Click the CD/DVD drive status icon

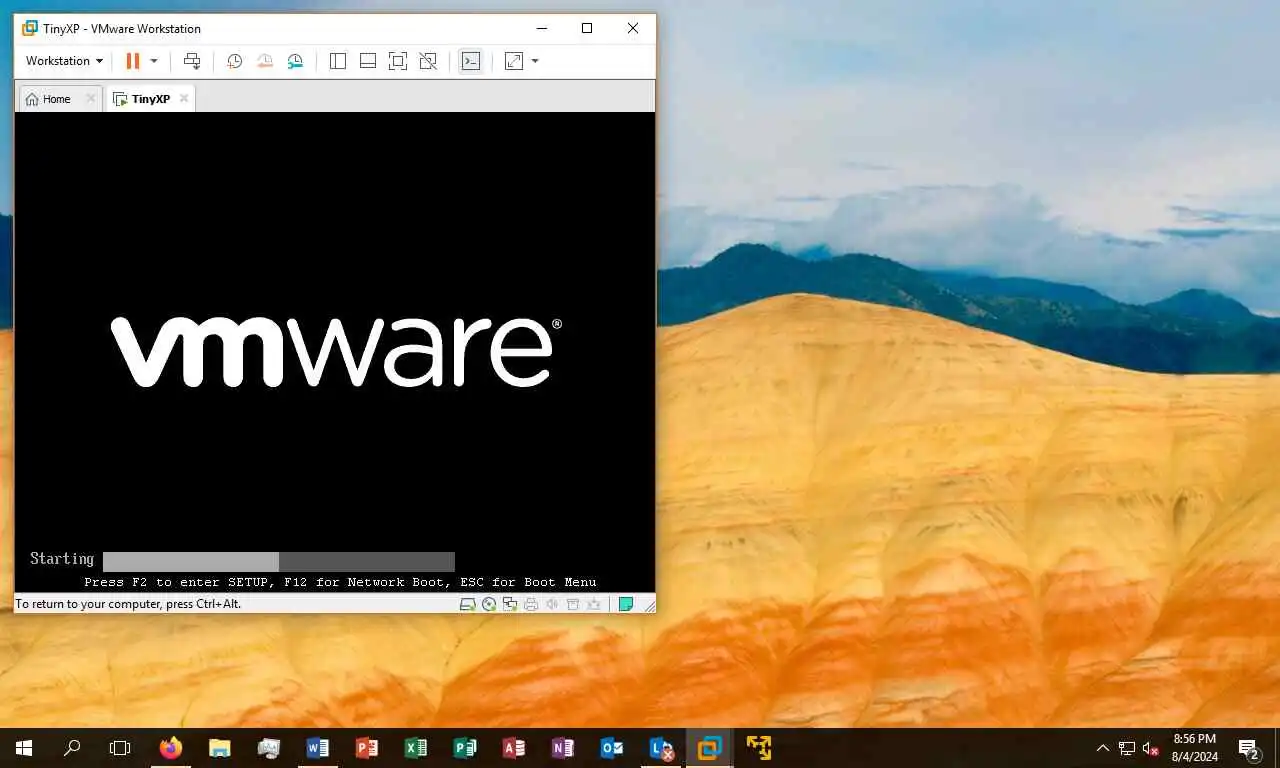(489, 604)
